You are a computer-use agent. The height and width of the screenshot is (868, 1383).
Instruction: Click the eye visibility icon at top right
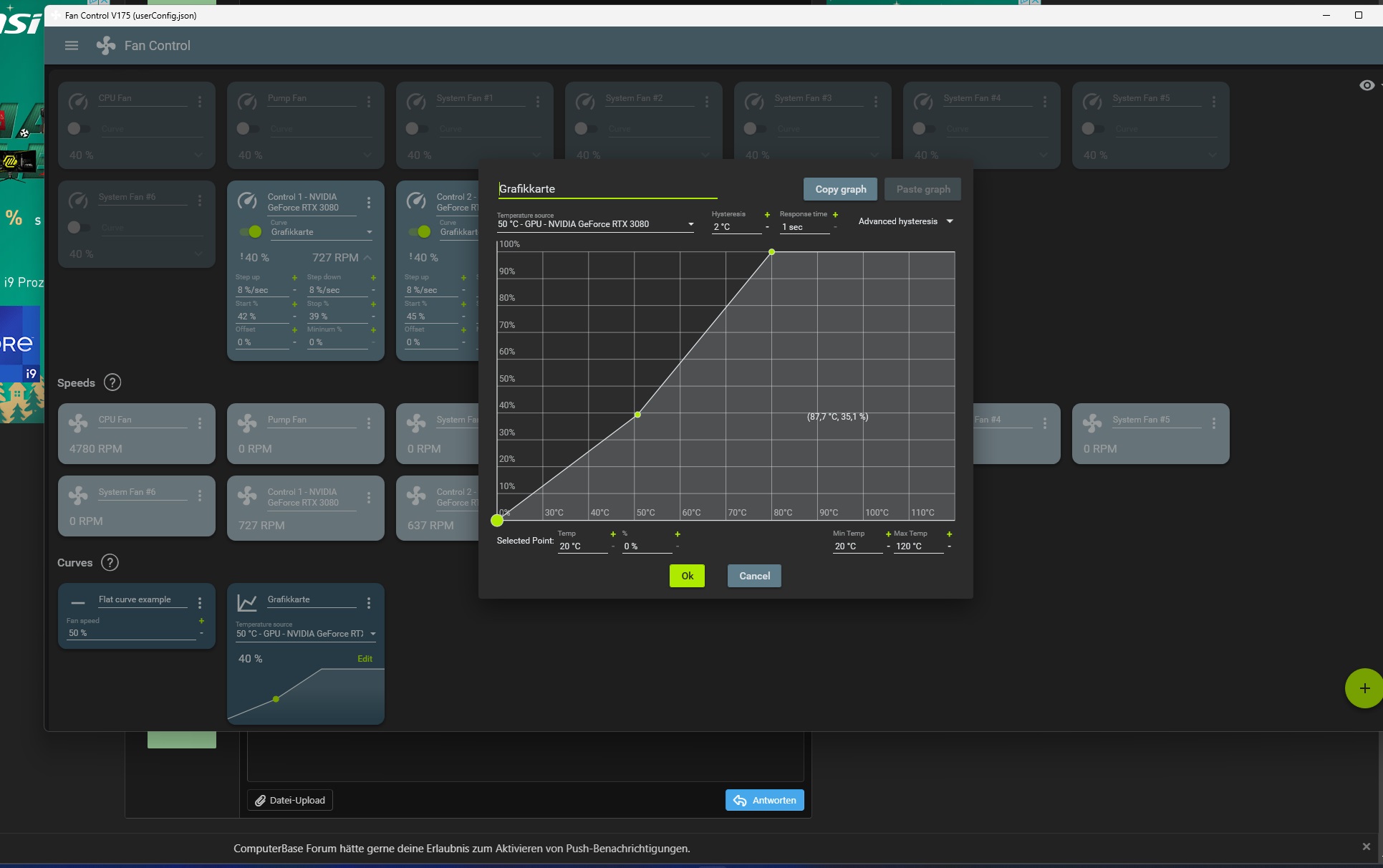pos(1367,85)
